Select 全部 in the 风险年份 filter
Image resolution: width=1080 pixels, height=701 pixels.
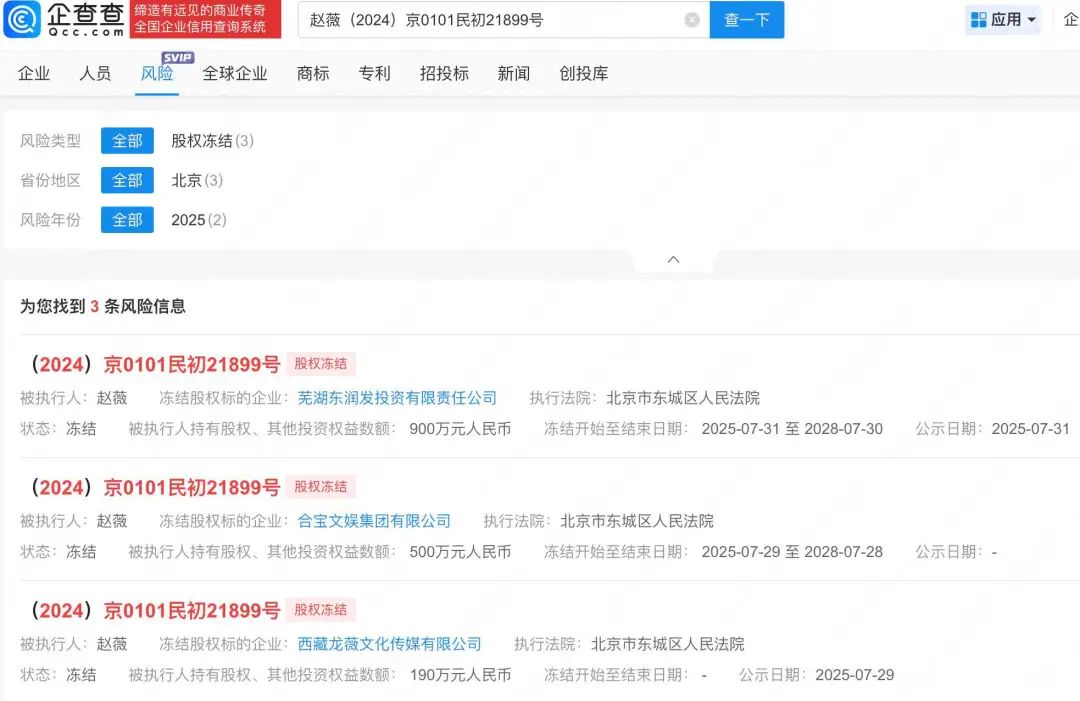tap(127, 220)
